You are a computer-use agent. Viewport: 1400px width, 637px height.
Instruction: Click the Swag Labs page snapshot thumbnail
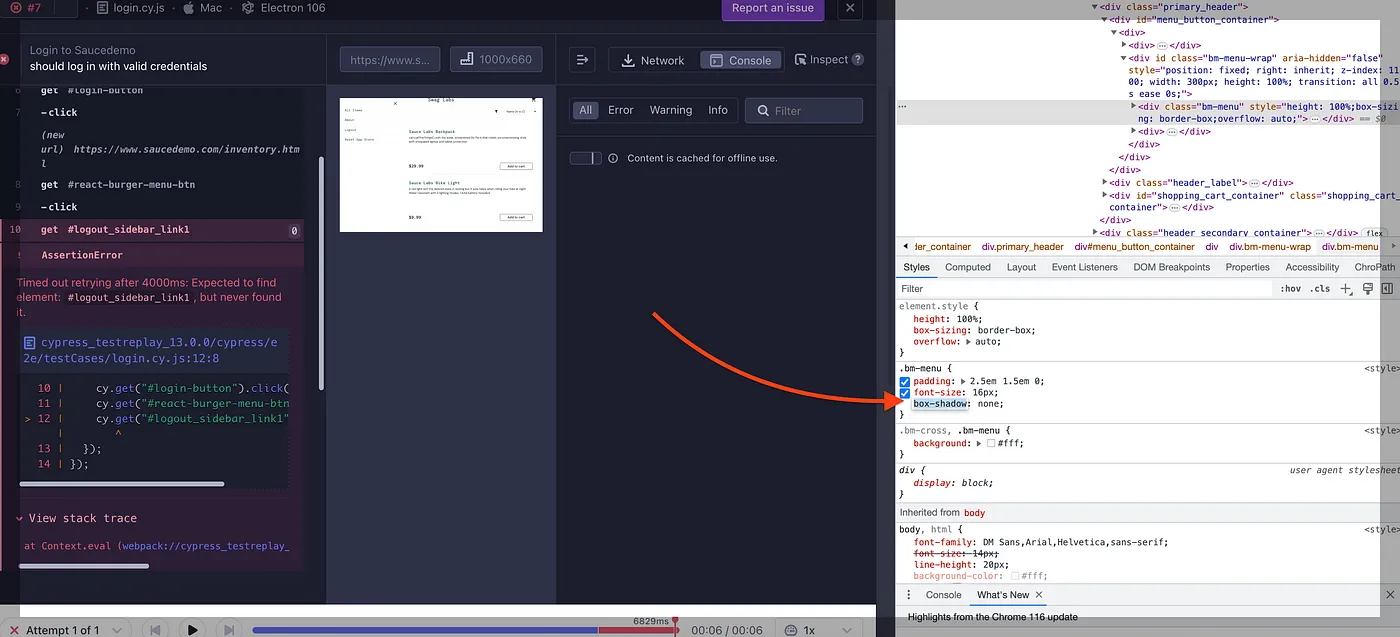[x=441, y=164]
